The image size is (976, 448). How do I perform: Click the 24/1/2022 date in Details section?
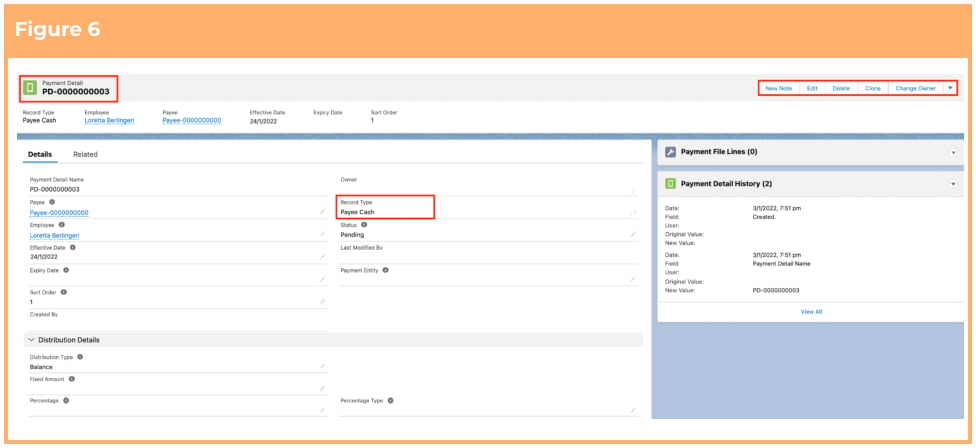[44, 256]
